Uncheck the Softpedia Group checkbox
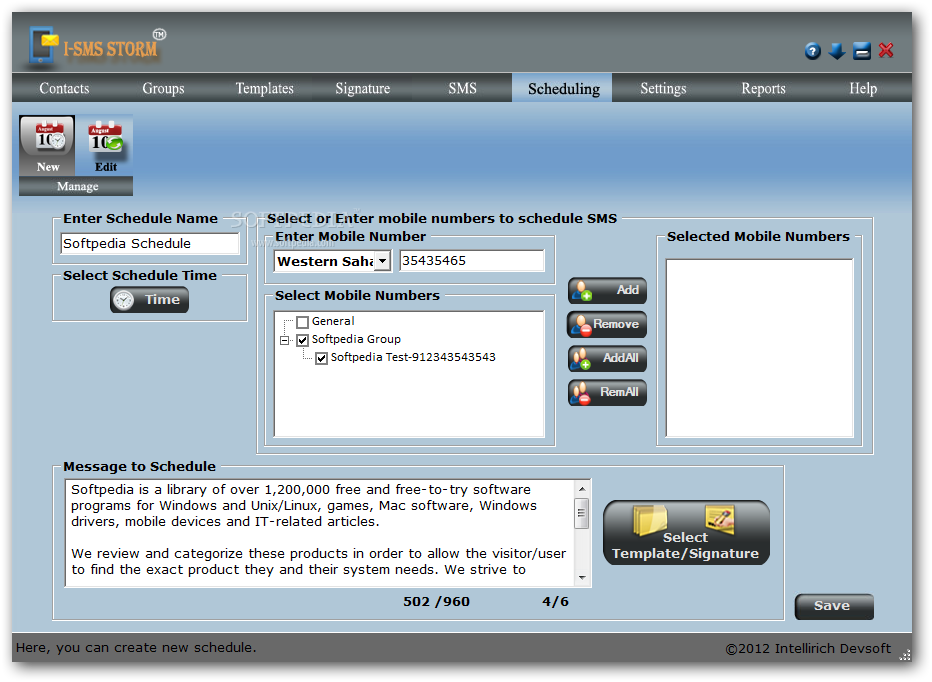The width and height of the screenshot is (932, 682). (x=303, y=340)
